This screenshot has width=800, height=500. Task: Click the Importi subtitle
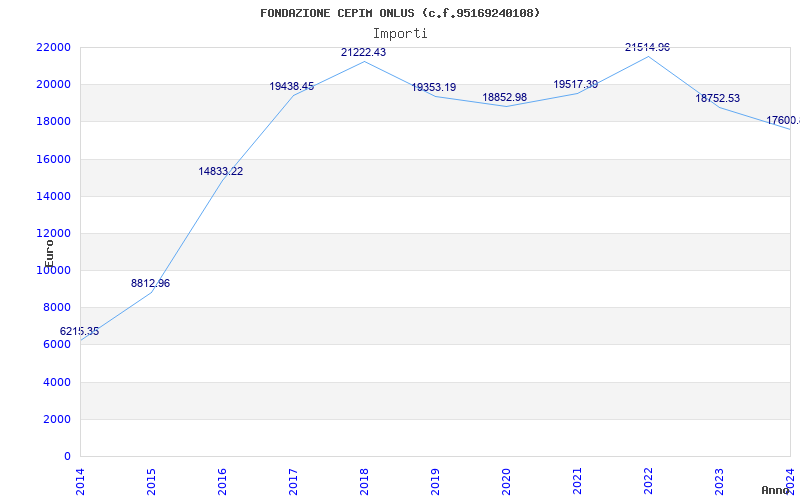[399, 34]
